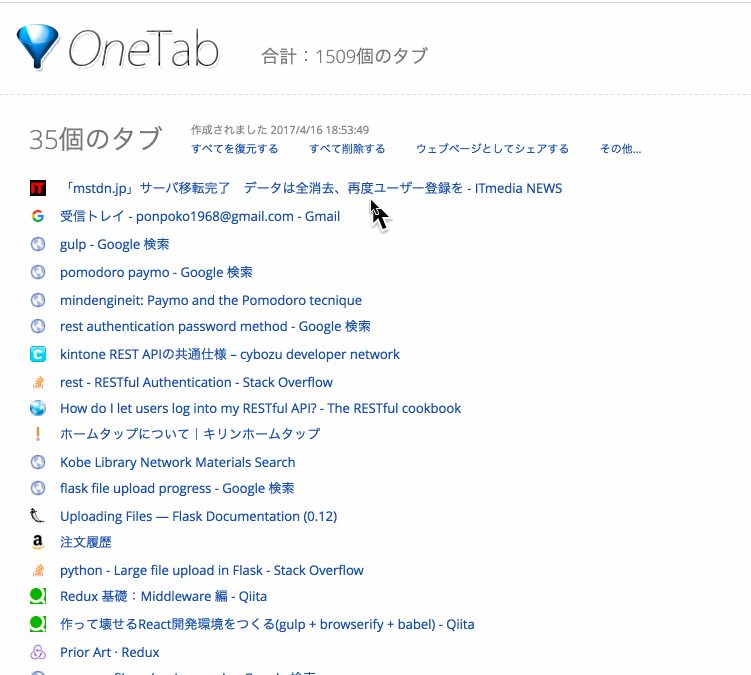Click ITmedia favicon beside mstdn.jp article
This screenshot has height=675, width=751.
[38, 188]
